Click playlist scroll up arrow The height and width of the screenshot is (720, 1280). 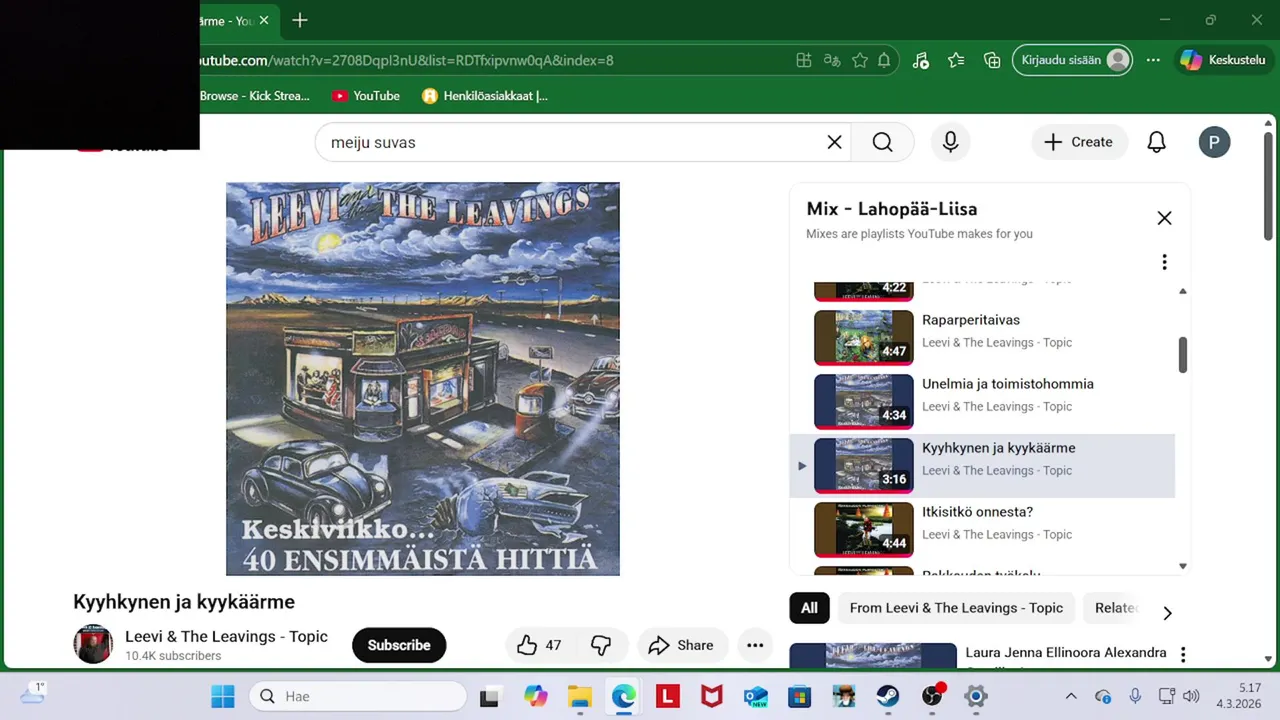click(x=1182, y=291)
